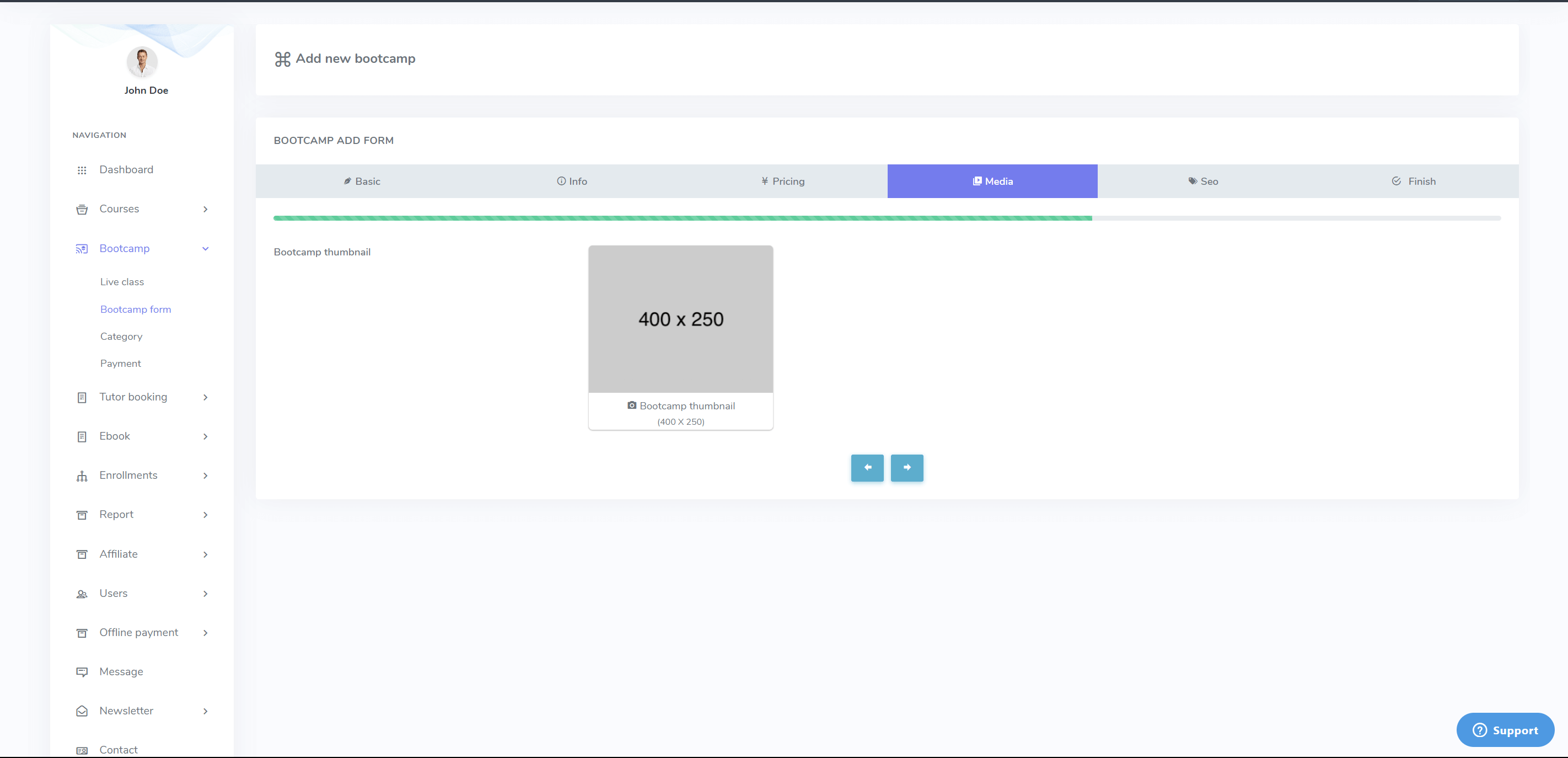Image resolution: width=1568 pixels, height=758 pixels.
Task: Expand the Ebook submenu arrow
Action: coord(205,436)
